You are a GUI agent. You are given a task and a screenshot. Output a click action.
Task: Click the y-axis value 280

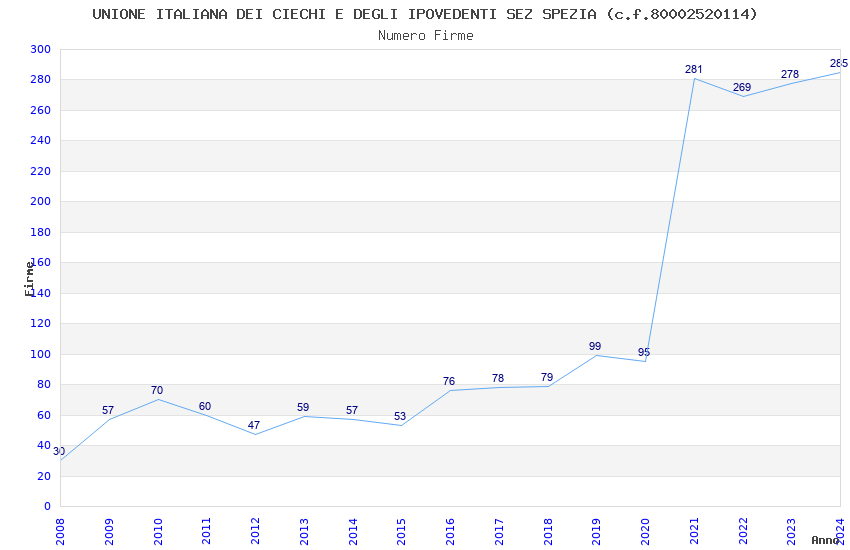[x=41, y=80]
